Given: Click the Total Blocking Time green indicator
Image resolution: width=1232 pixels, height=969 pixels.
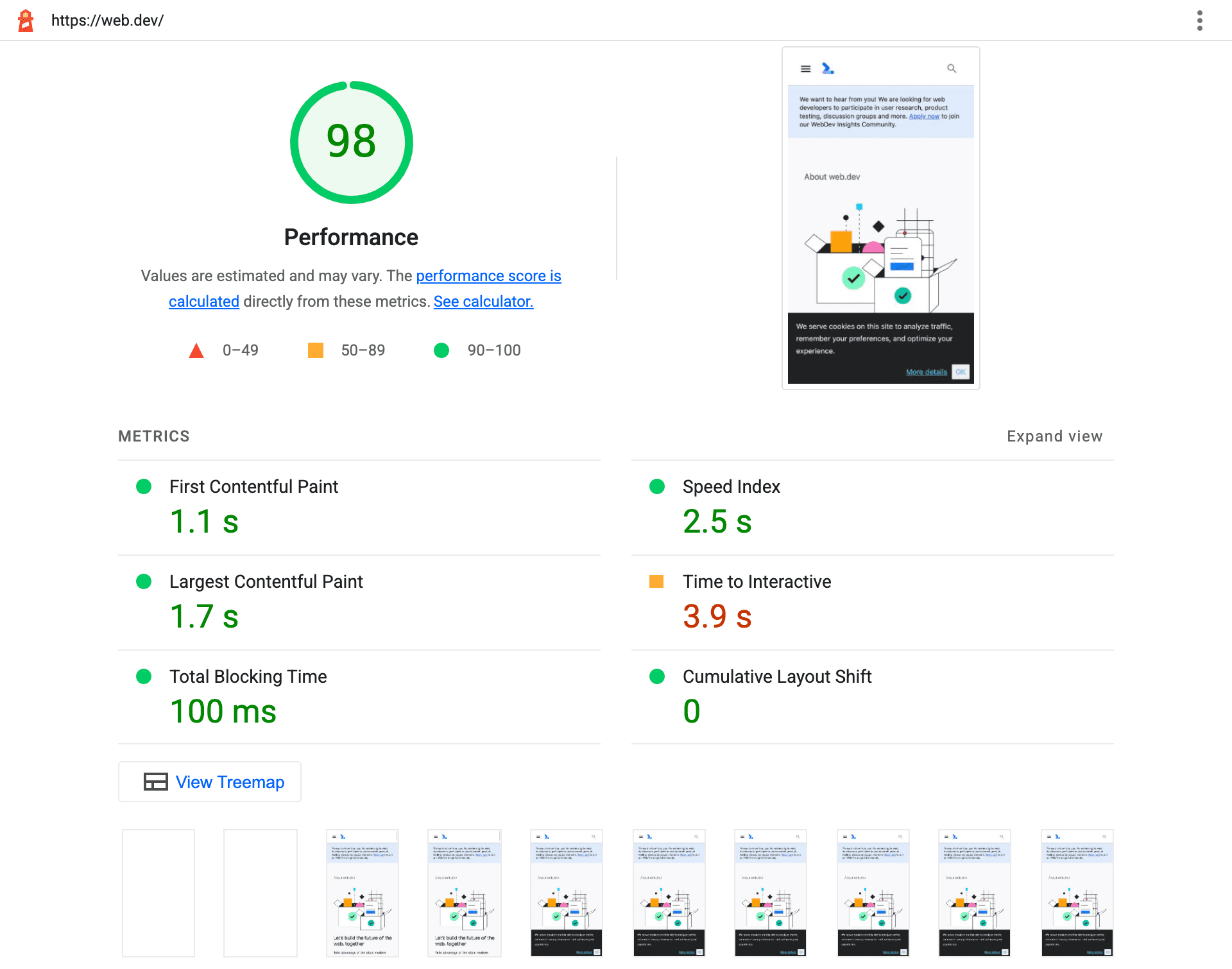Looking at the screenshot, I should tap(141, 676).
